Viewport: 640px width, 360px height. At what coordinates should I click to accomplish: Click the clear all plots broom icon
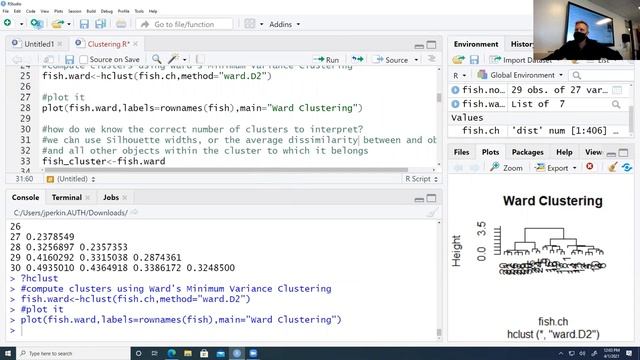[x=612, y=167]
